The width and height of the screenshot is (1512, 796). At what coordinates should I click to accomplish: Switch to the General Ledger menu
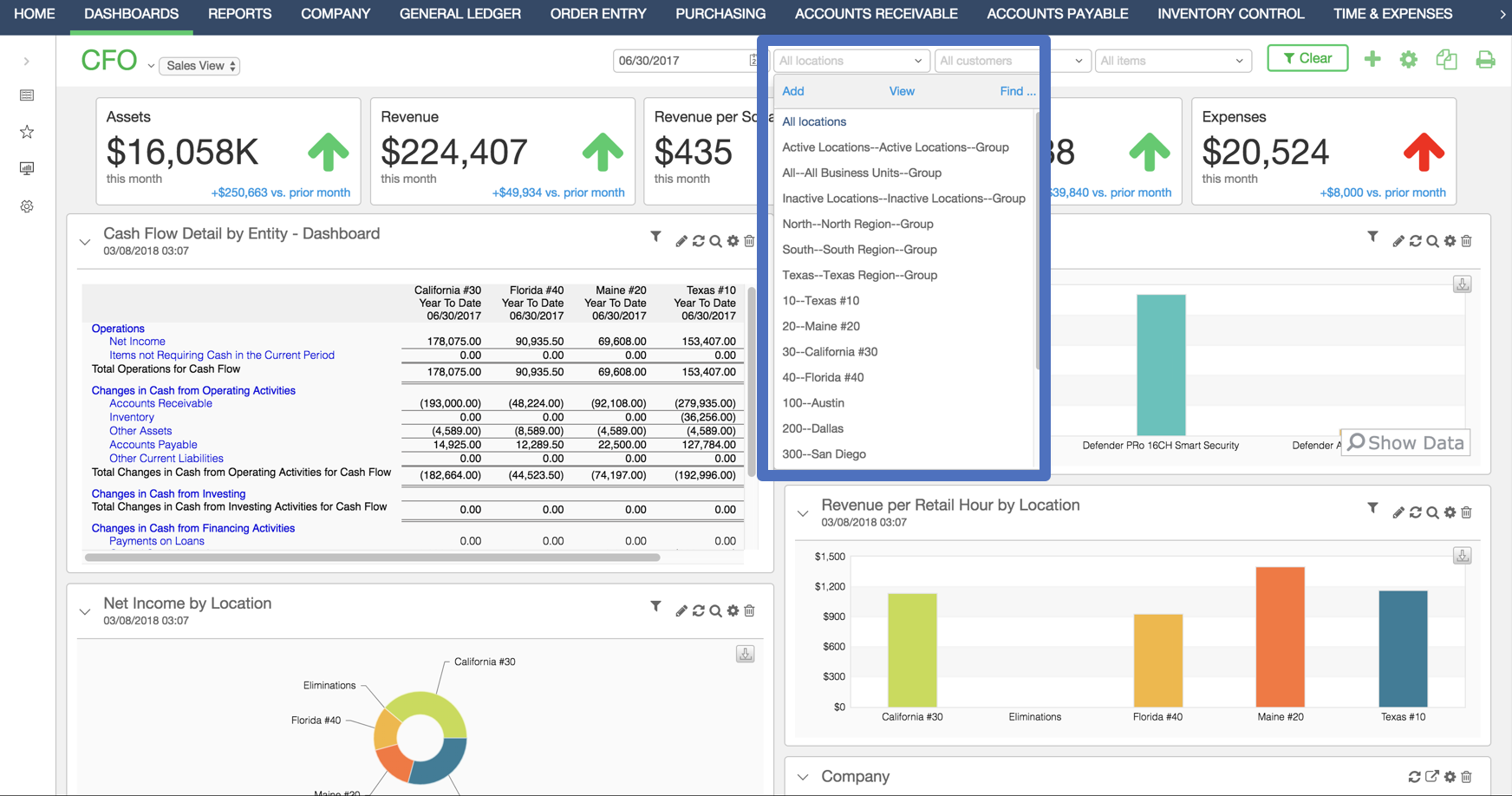pos(459,13)
